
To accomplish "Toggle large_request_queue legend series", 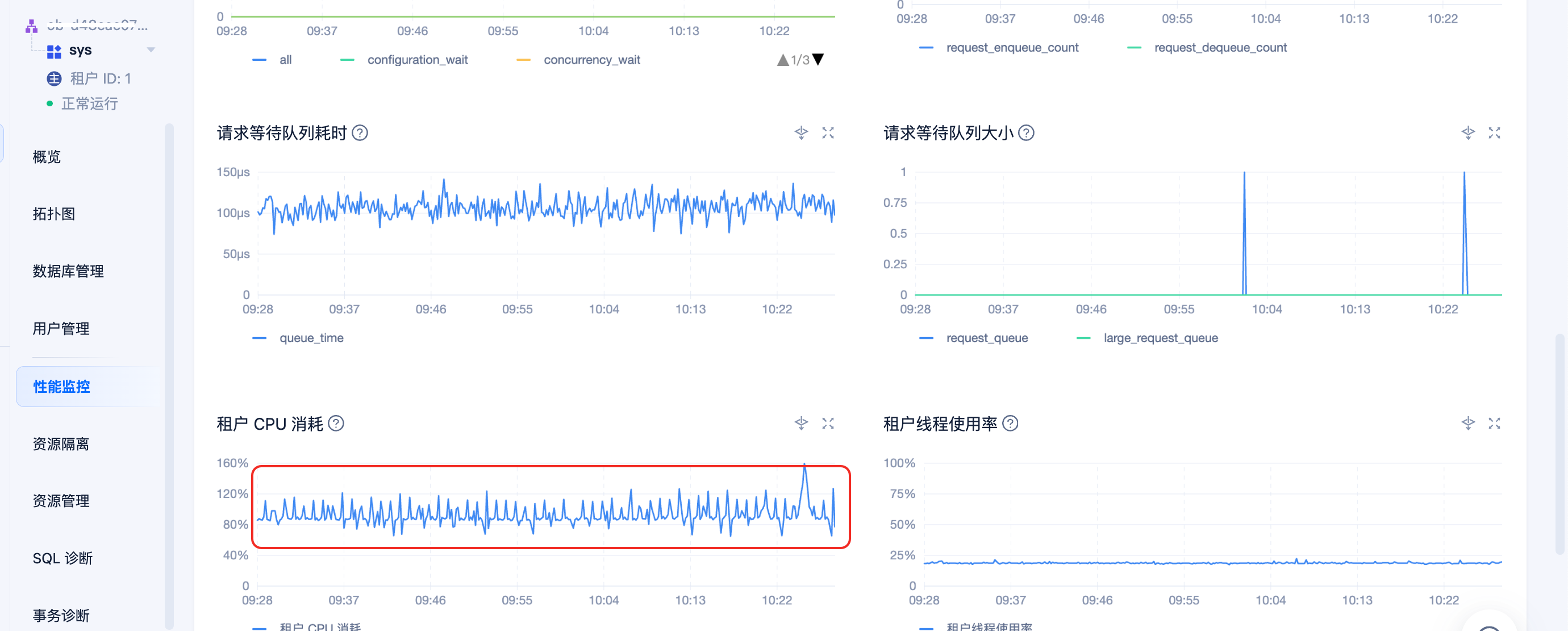I will tap(1148, 338).
